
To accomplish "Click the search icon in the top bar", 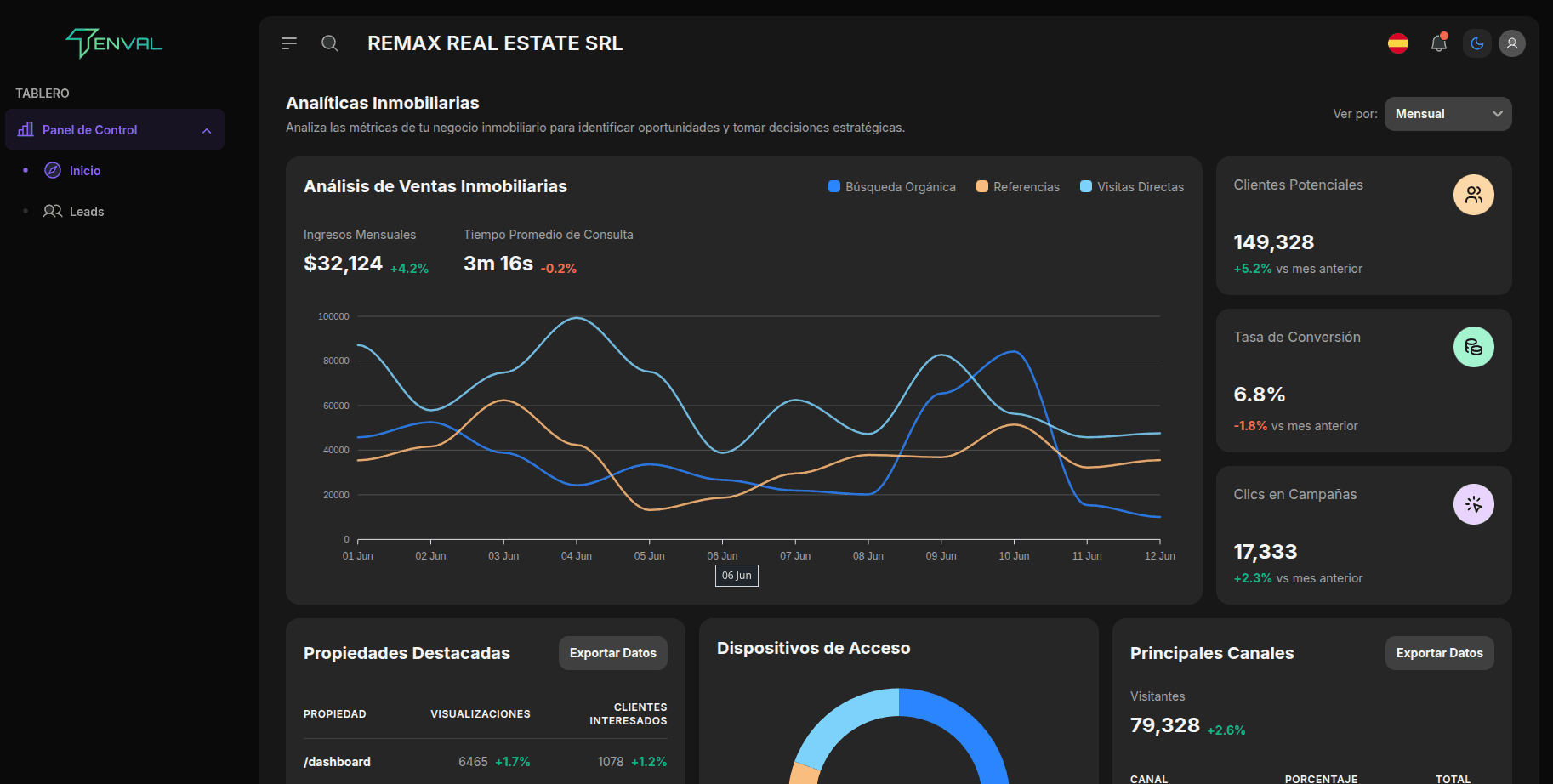I will pyautogui.click(x=329, y=43).
